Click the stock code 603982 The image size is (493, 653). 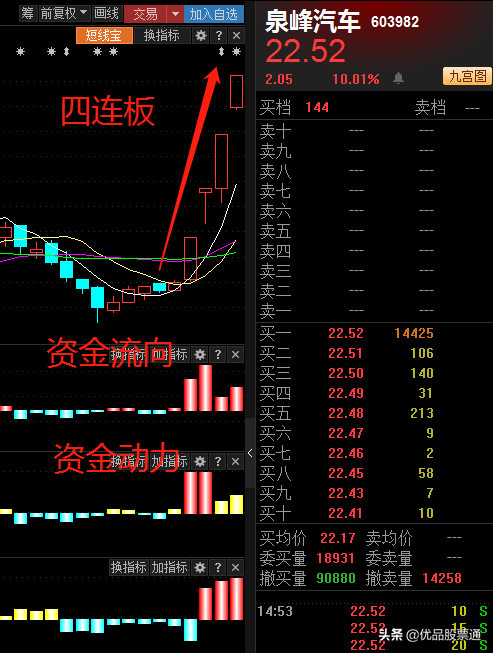tap(395, 22)
